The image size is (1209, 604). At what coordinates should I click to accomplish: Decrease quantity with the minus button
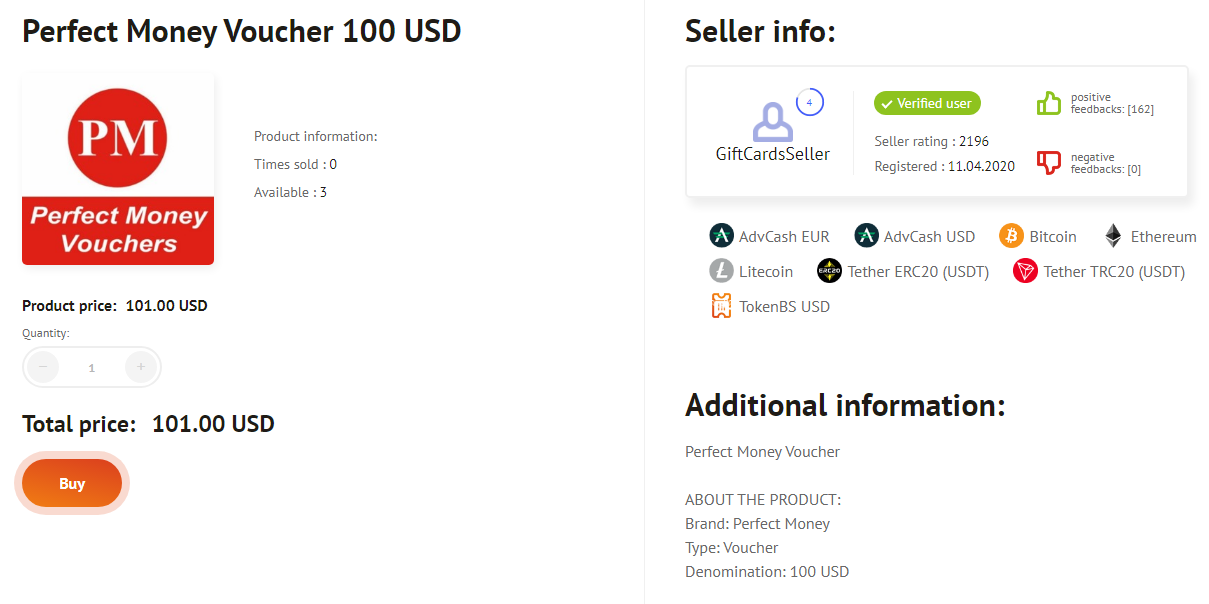[x=42, y=367]
